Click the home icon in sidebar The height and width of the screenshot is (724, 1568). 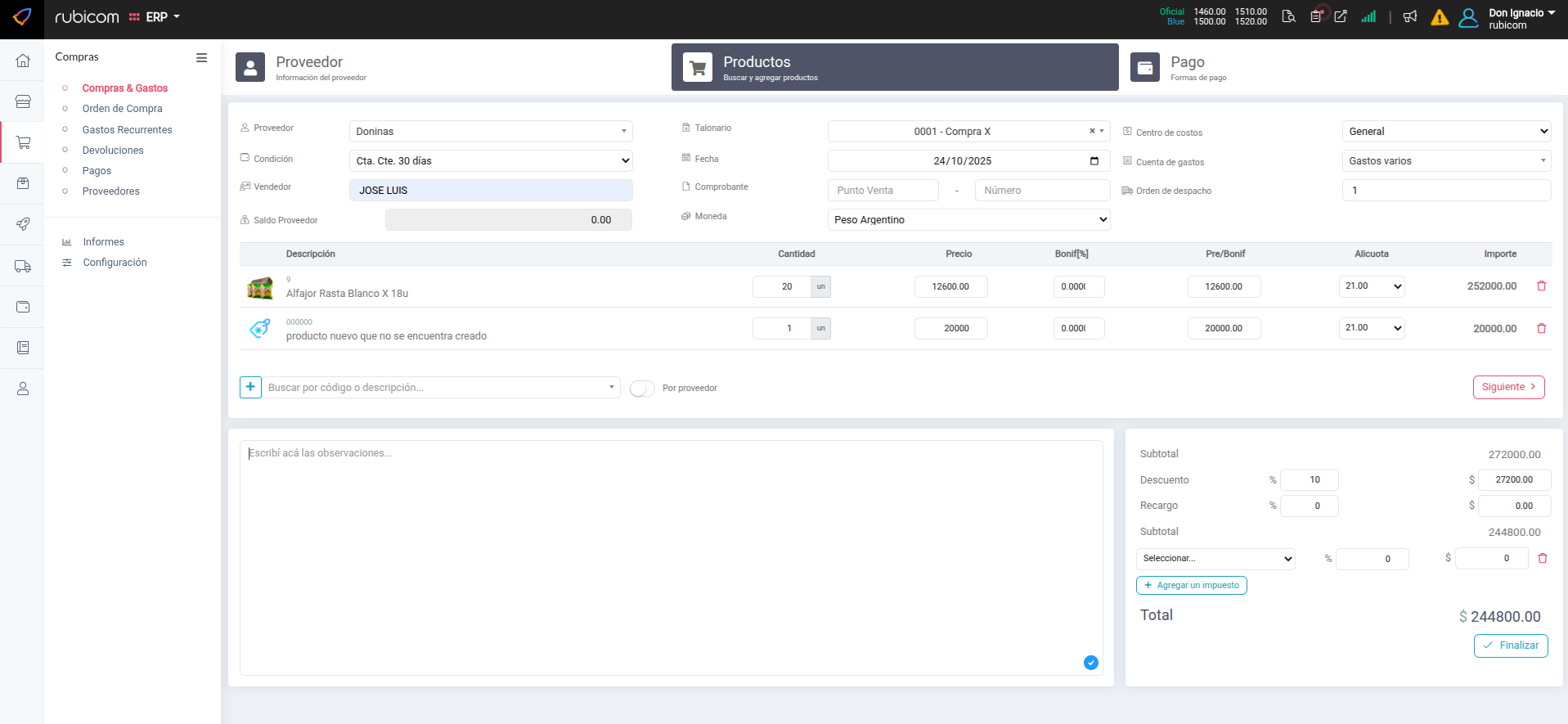point(23,61)
